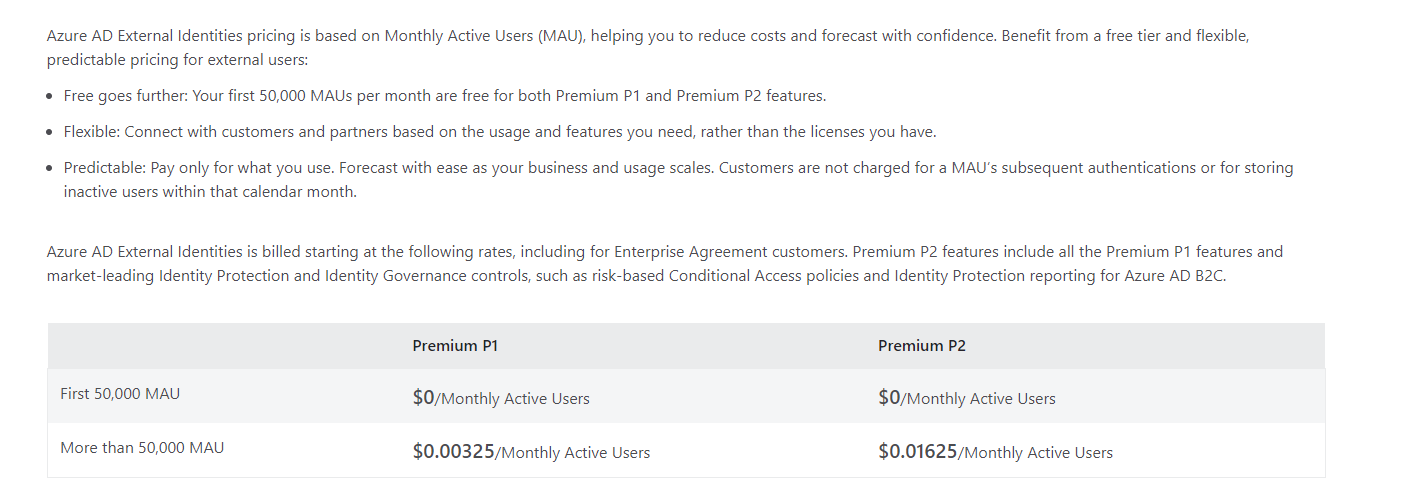1428x498 pixels.
Task: Click the $0.01625 Premium P2 price
Action: coord(917,452)
